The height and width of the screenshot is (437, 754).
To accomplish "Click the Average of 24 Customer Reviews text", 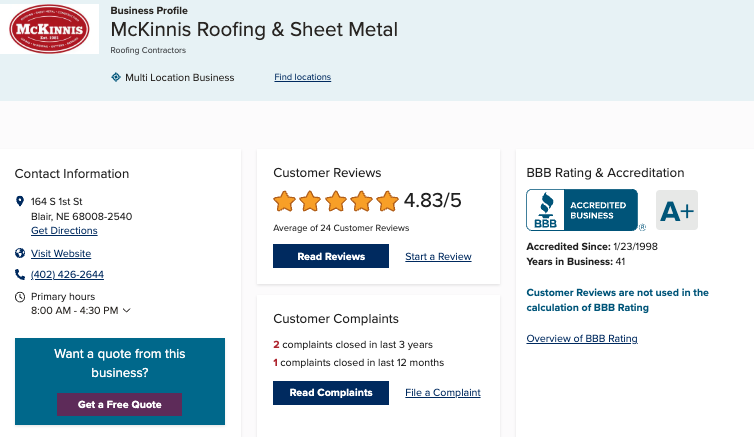I will [x=341, y=228].
